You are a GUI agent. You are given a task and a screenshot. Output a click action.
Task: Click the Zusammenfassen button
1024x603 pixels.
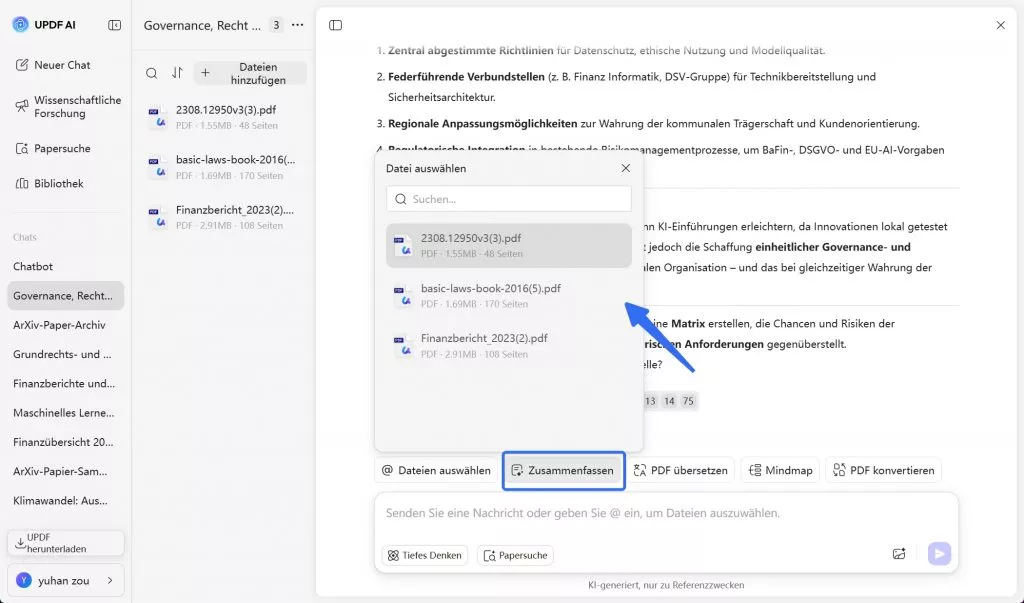[563, 469]
